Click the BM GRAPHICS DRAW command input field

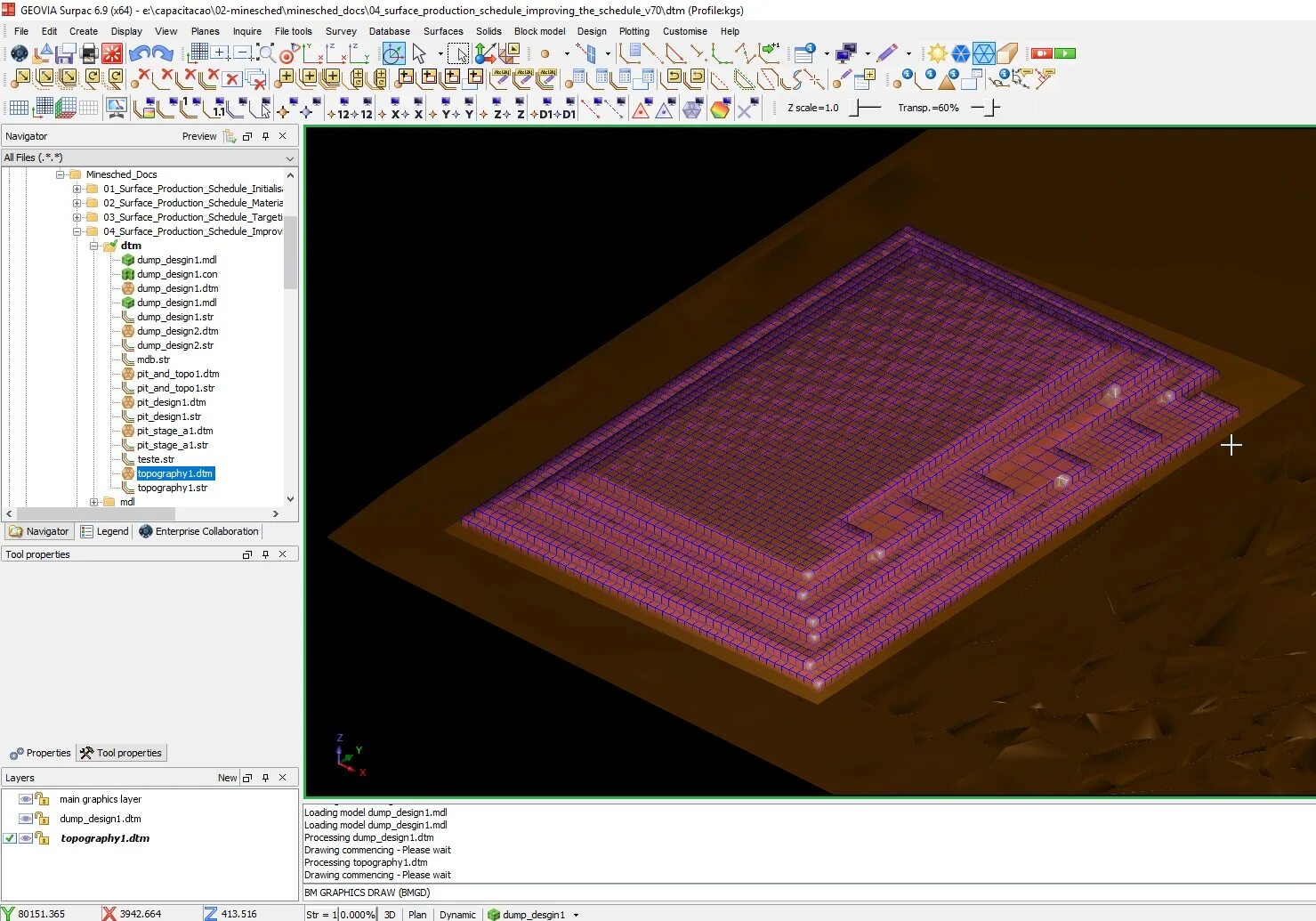click(x=809, y=893)
